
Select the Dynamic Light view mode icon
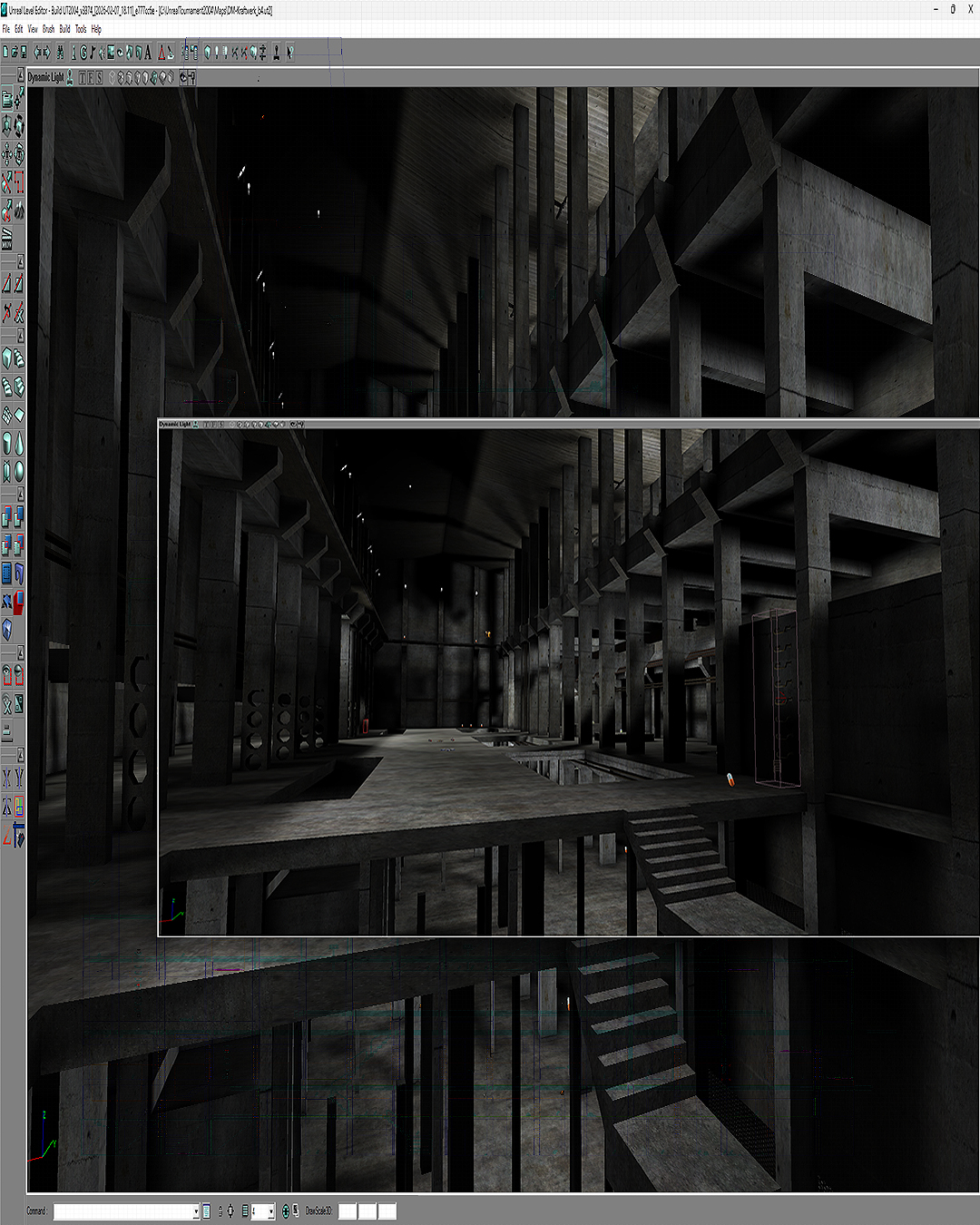point(154,78)
